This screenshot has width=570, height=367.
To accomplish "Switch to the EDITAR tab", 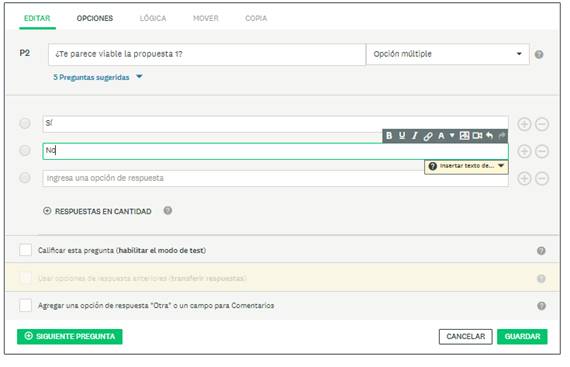I will click(37, 18).
